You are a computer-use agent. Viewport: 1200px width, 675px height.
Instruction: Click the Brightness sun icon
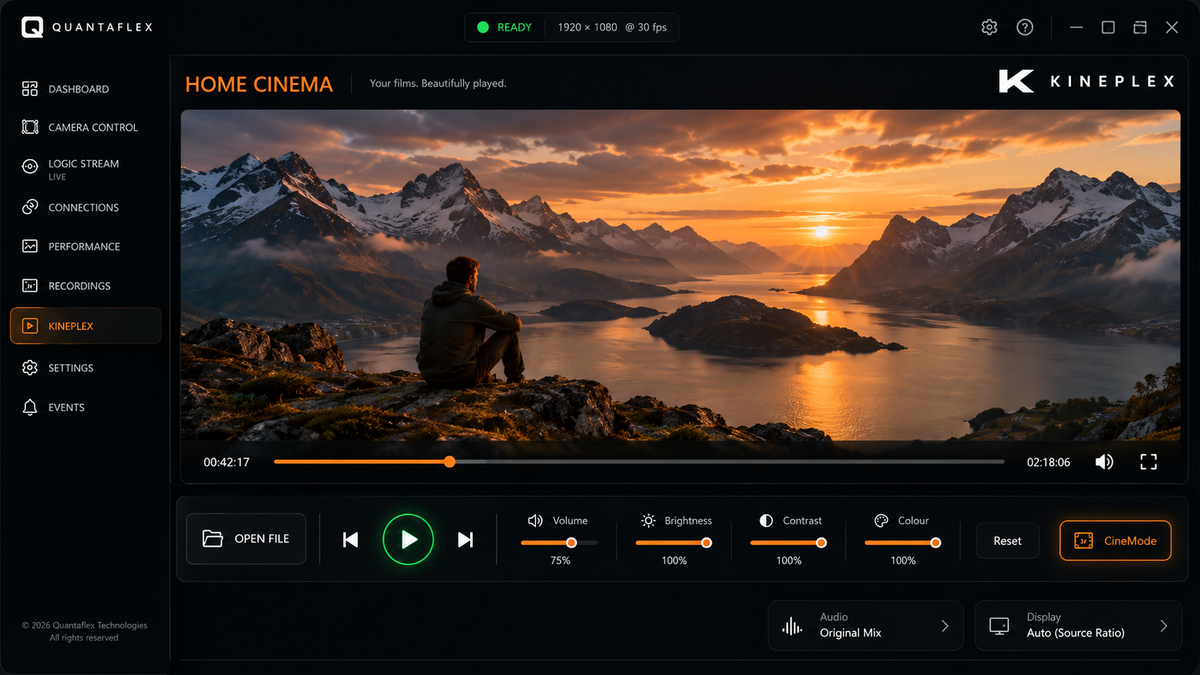coord(648,521)
